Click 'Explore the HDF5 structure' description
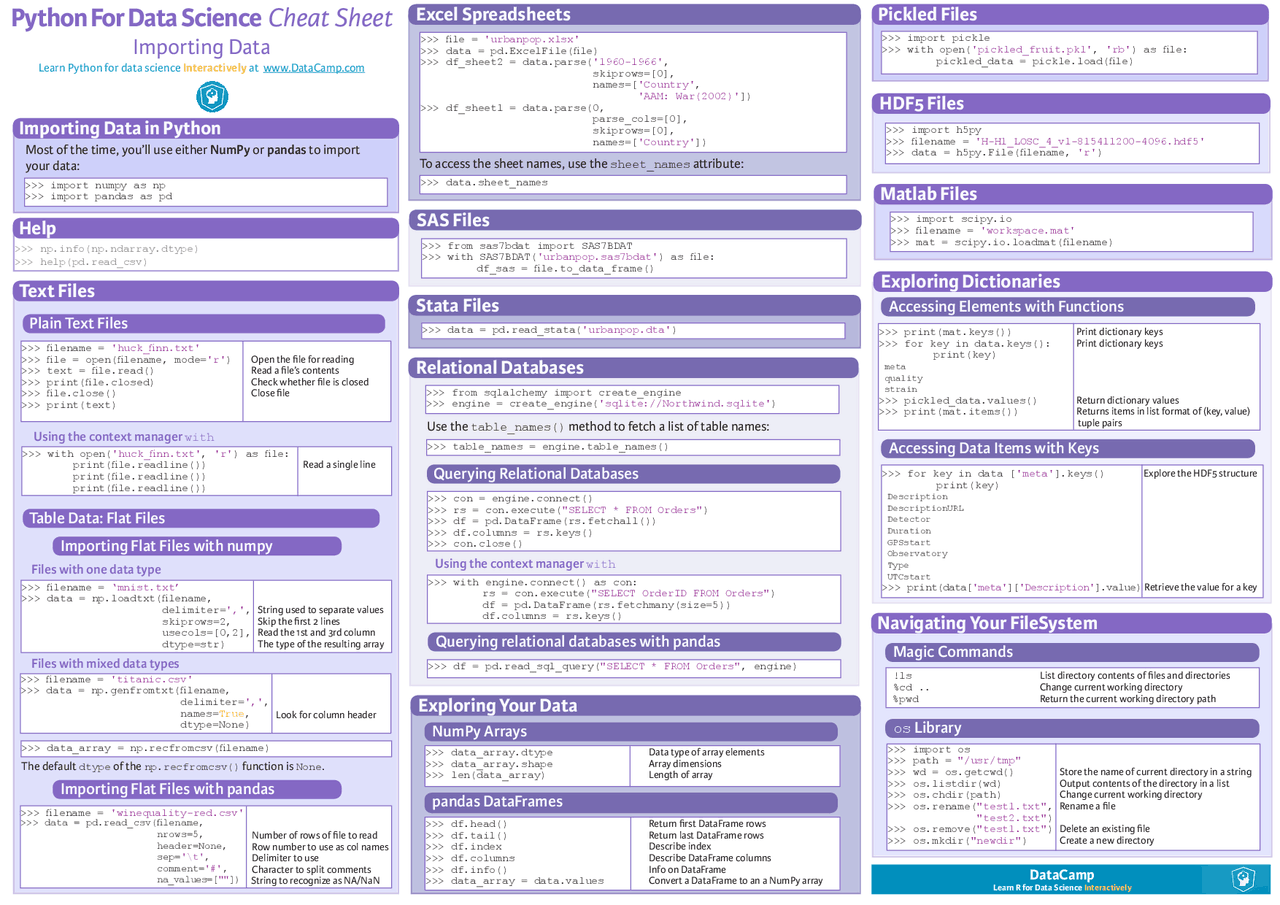The height and width of the screenshot is (905, 1280). pyautogui.click(x=1200, y=474)
